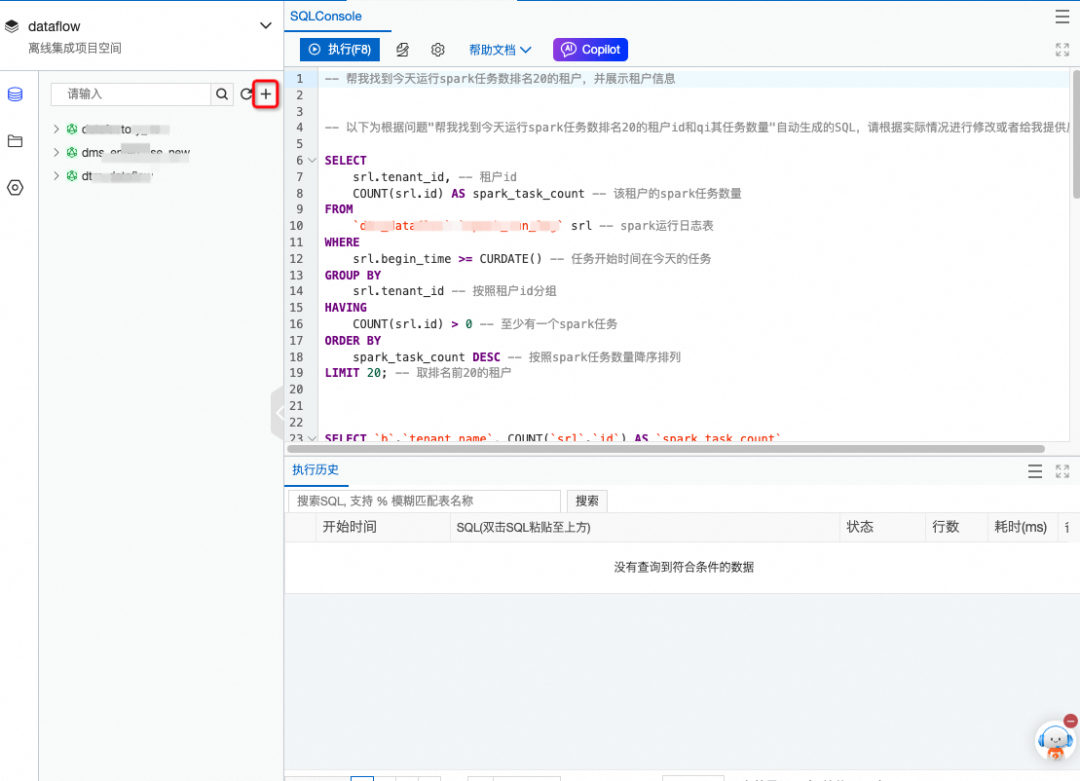
Task: Open the dataflow workspace dropdown
Action: [265, 26]
